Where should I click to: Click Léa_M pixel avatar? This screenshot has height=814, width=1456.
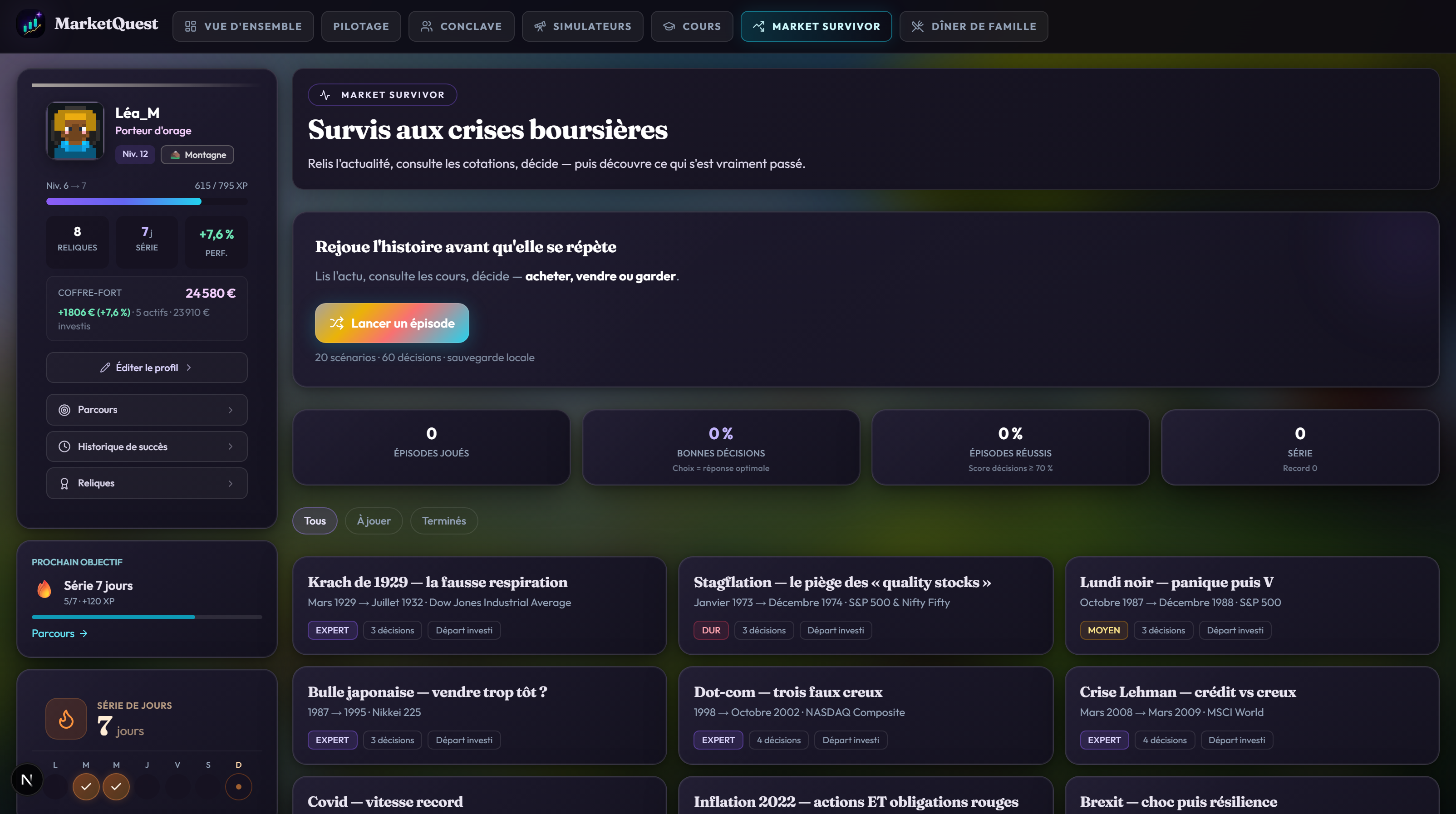click(75, 131)
